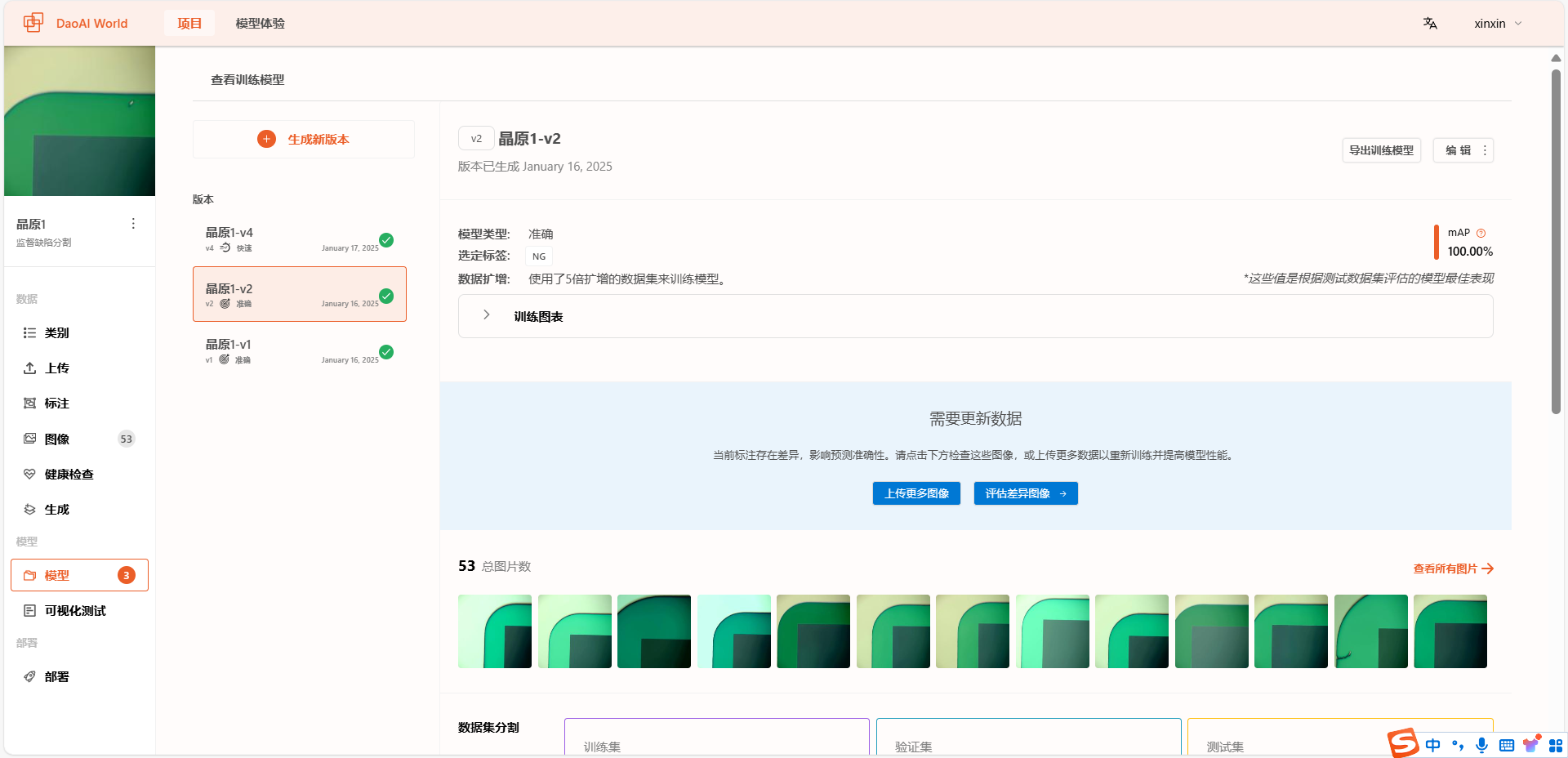Click the 生成新版本 label

(318, 140)
